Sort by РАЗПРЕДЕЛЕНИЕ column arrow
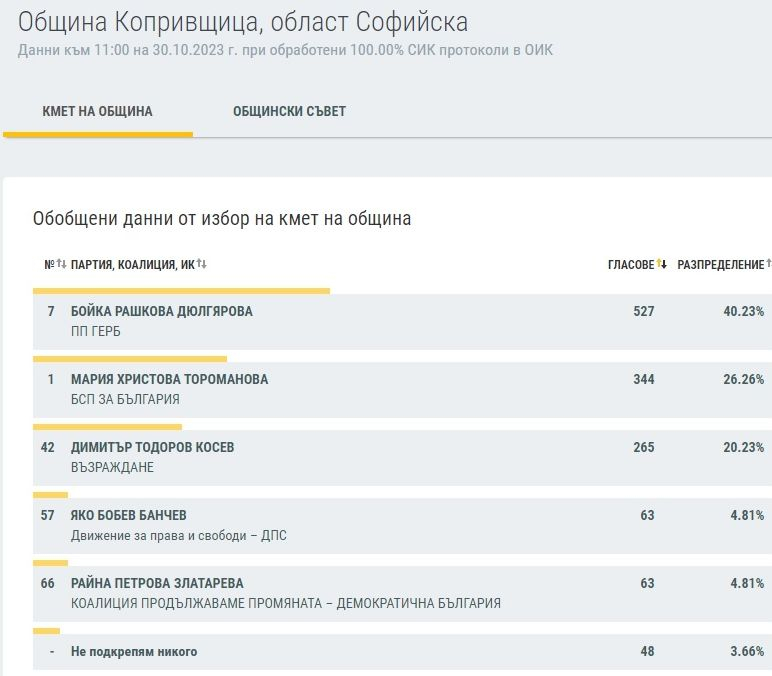 point(769,264)
